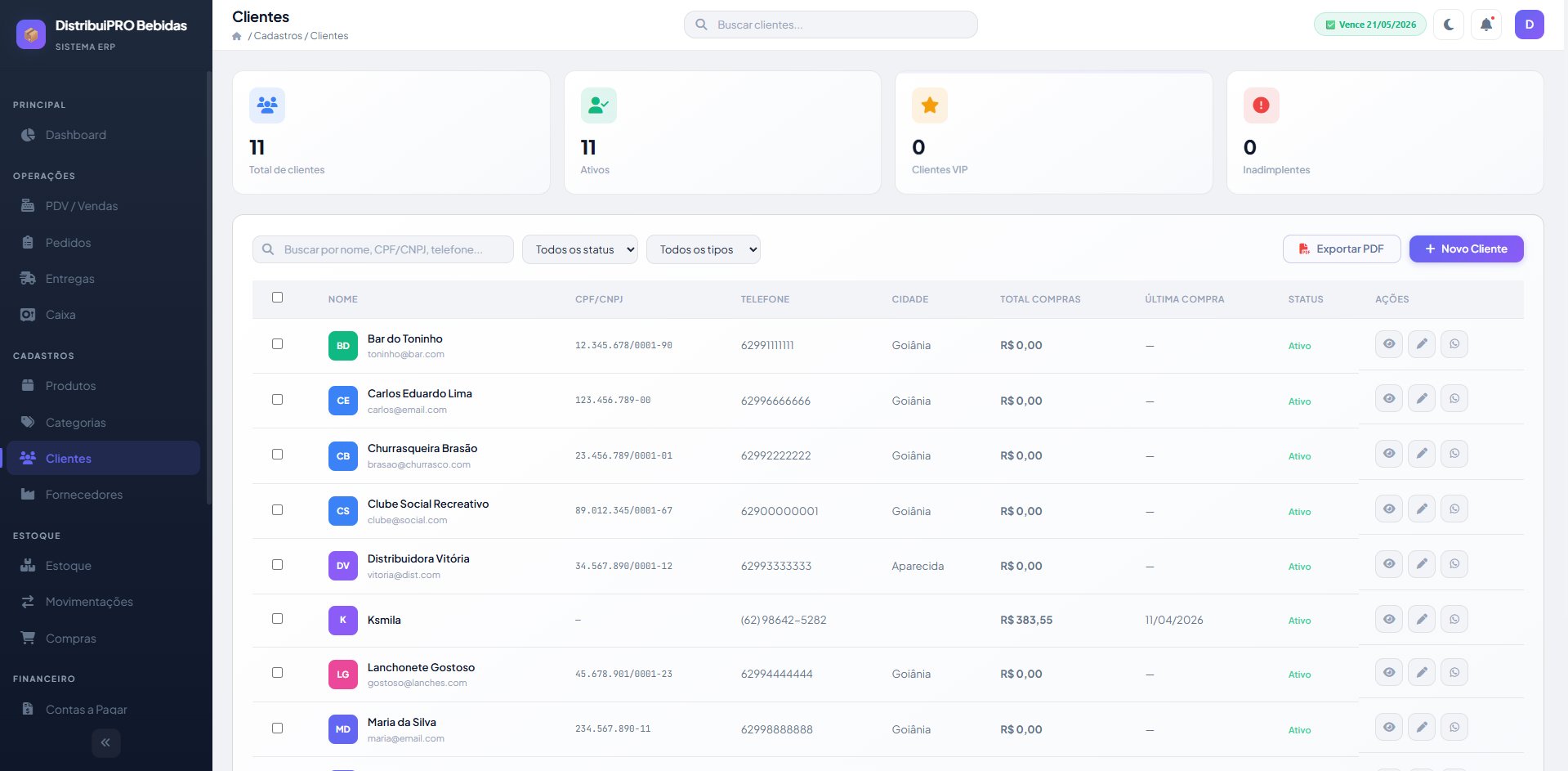Edit Bar do Toninho with pencil icon

[1422, 344]
